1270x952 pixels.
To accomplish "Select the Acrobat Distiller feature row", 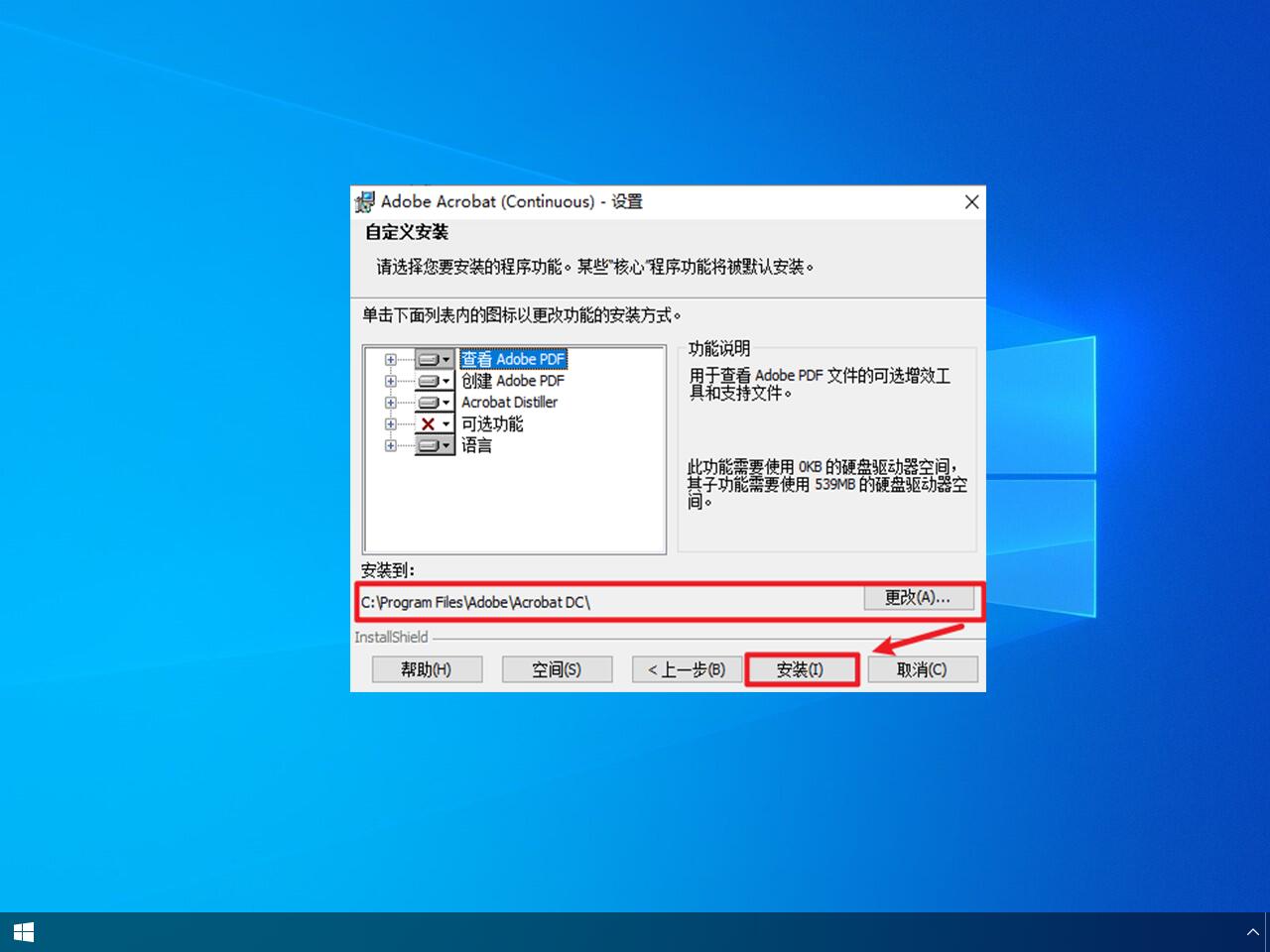I will pos(509,403).
